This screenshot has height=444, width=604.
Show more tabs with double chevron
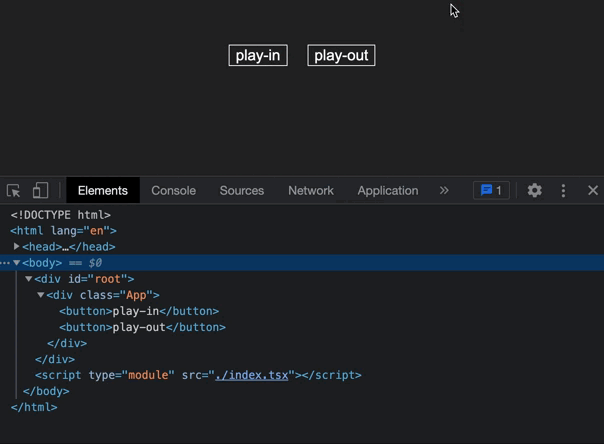coord(444,191)
